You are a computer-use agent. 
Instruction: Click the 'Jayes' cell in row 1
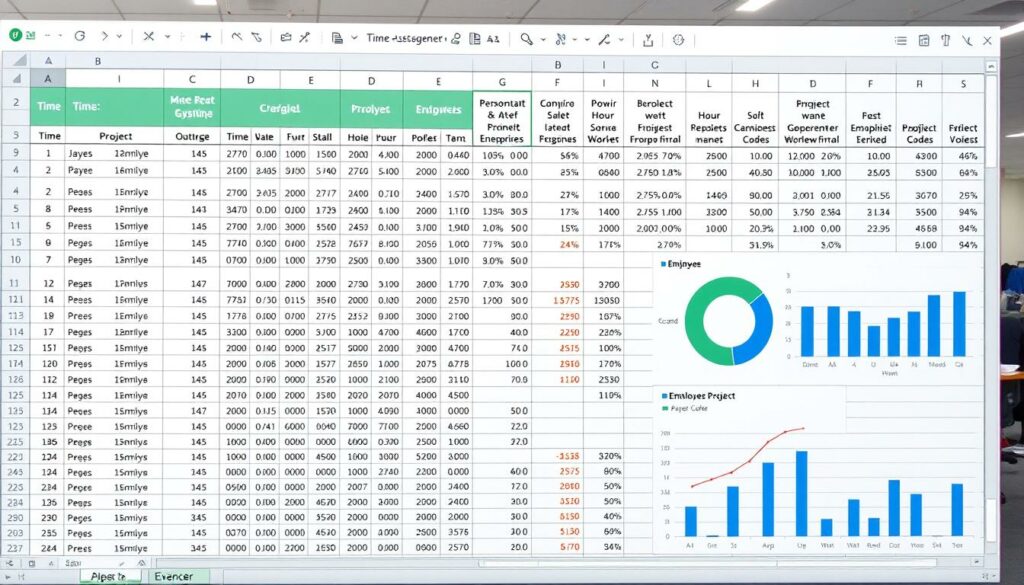pos(80,154)
